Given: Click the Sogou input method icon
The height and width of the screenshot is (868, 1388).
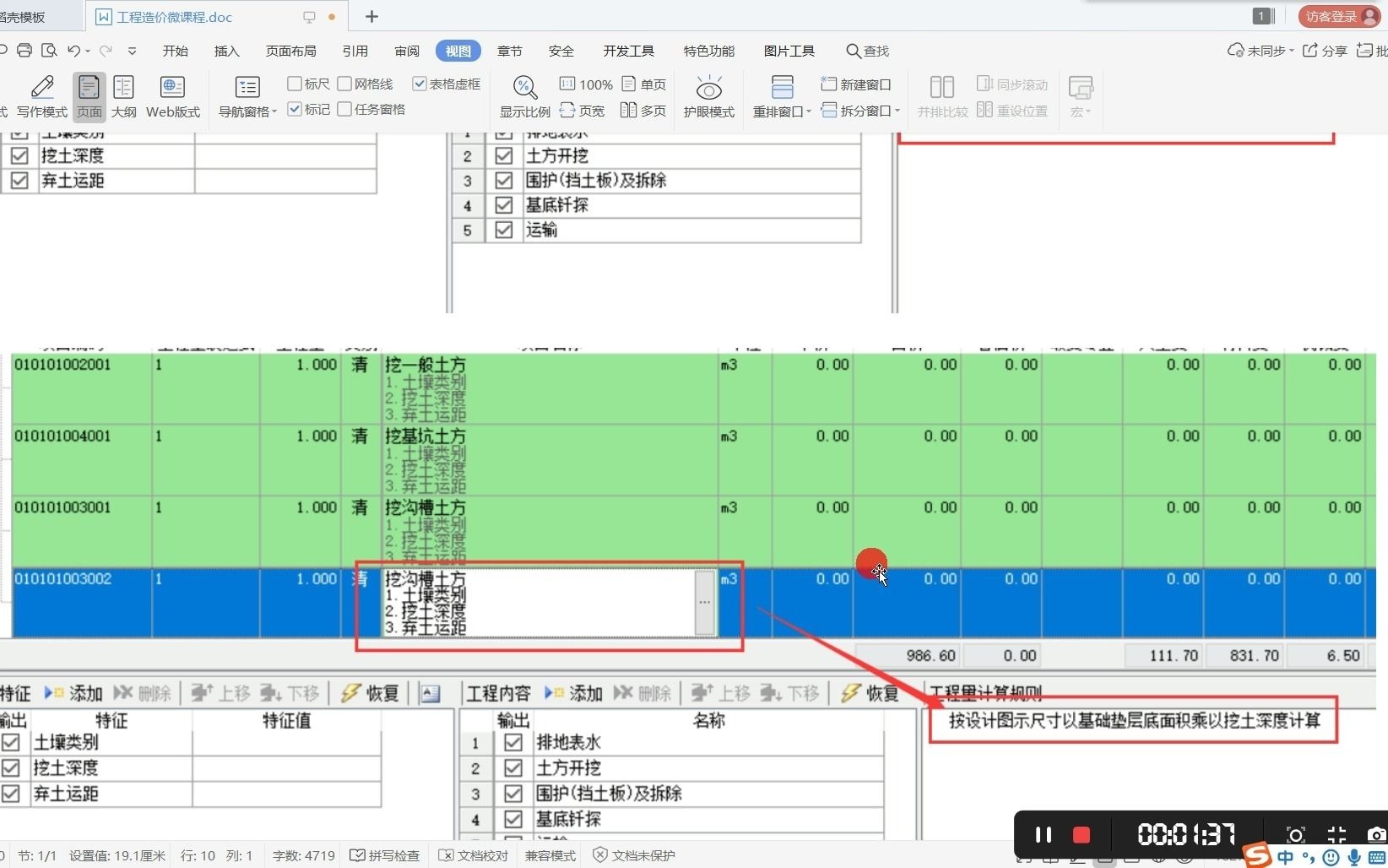Looking at the screenshot, I should [1257, 855].
